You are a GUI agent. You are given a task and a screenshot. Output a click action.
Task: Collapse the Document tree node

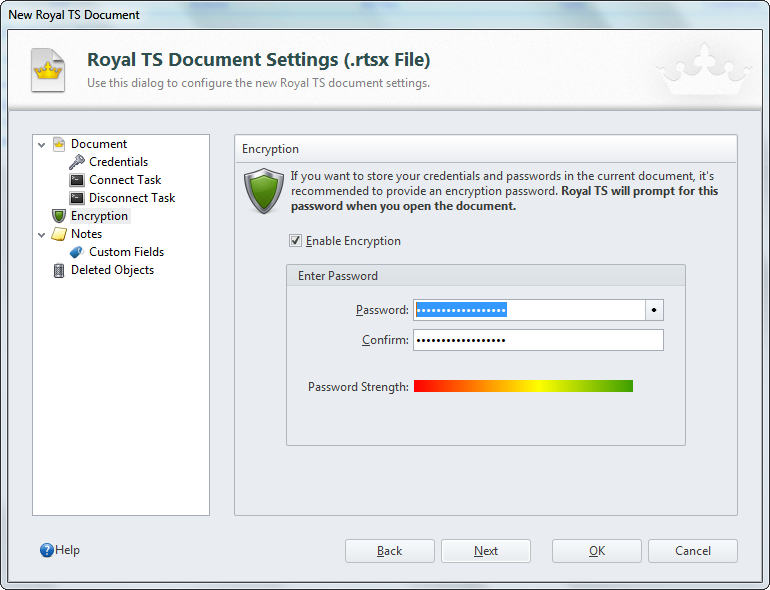click(42, 144)
